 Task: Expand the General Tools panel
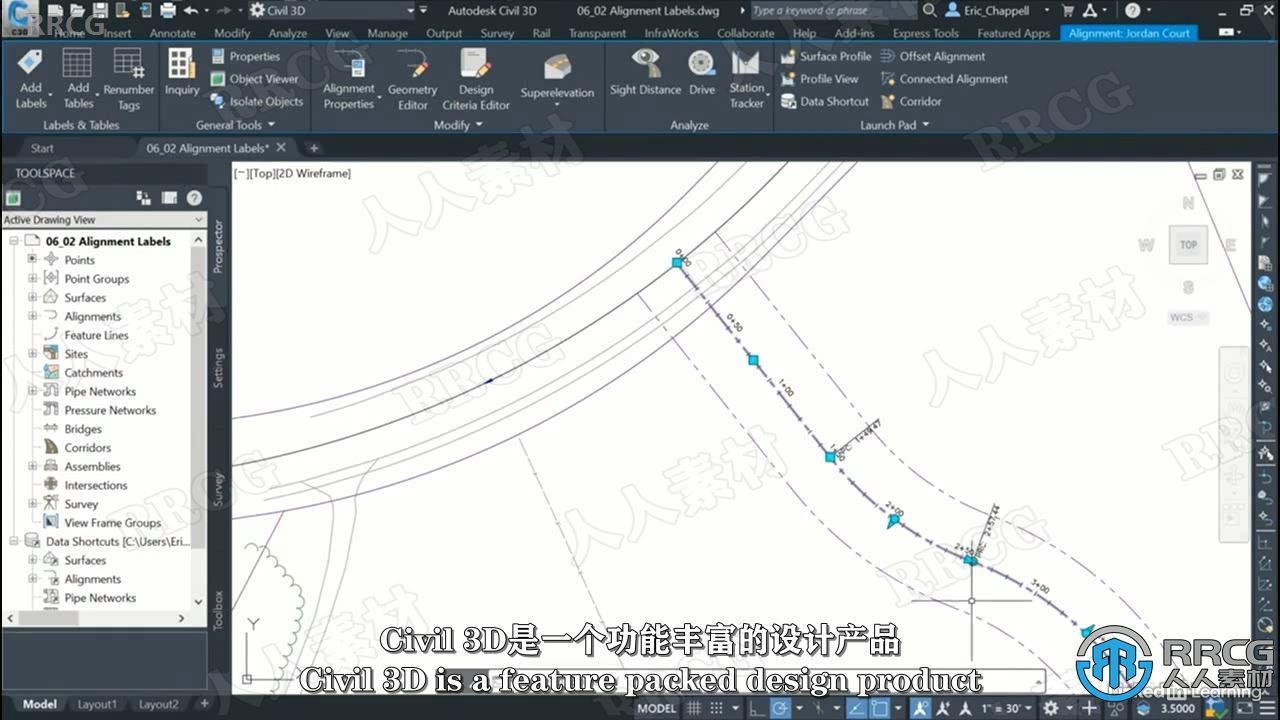(235, 125)
